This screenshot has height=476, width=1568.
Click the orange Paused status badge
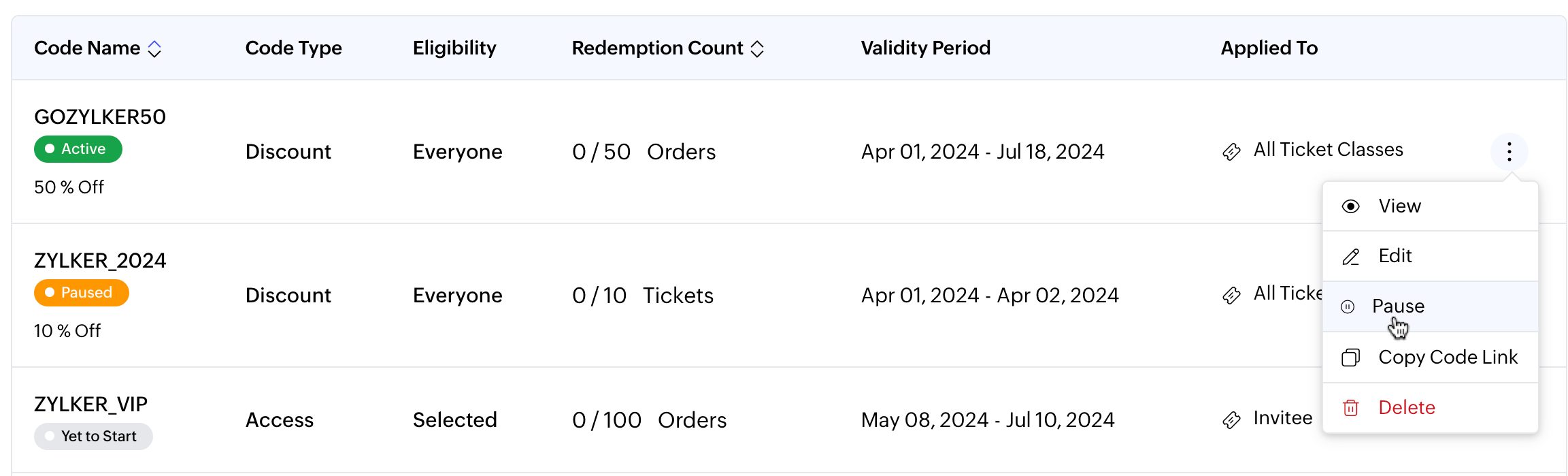pyautogui.click(x=82, y=293)
